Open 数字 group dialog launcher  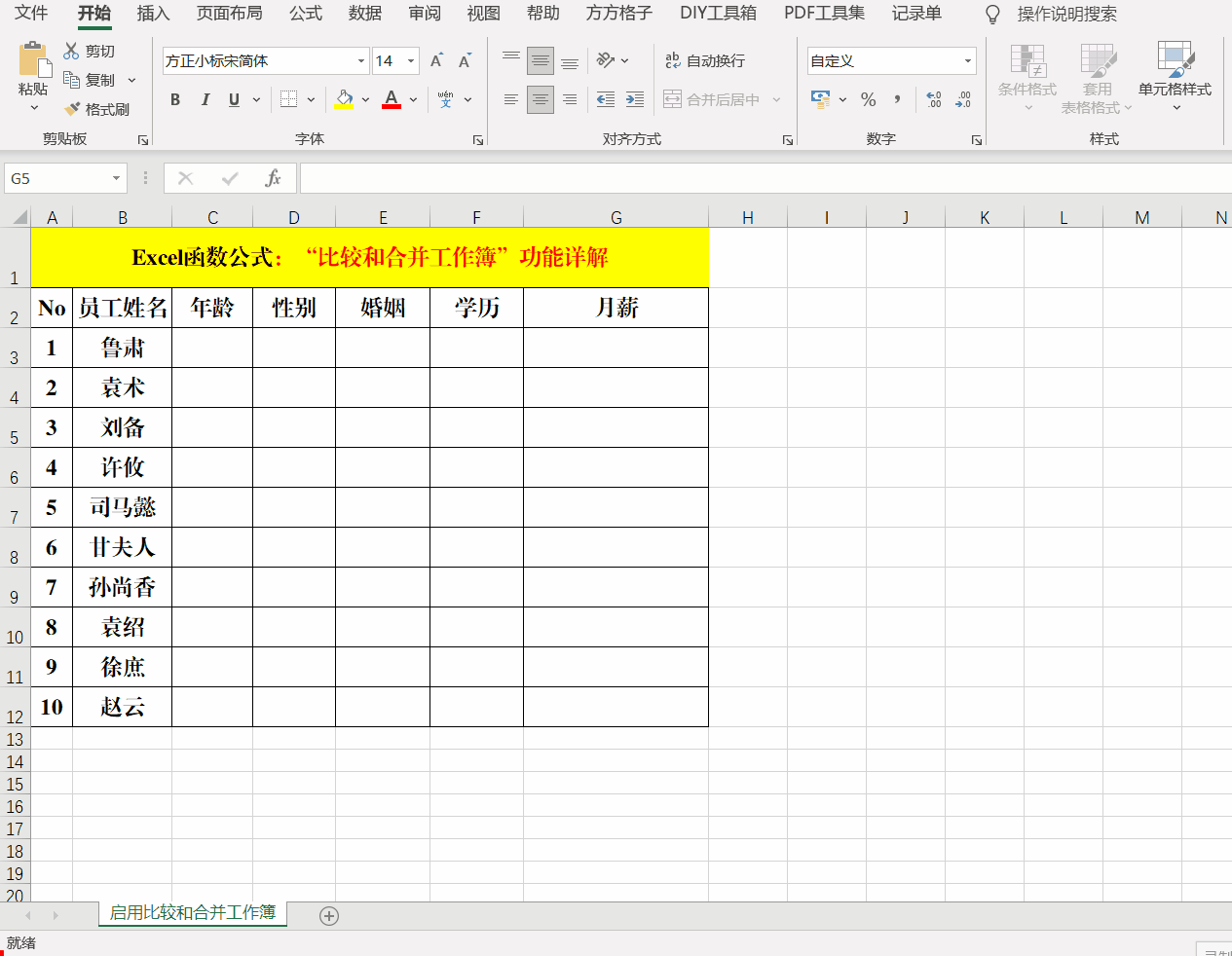(977, 140)
